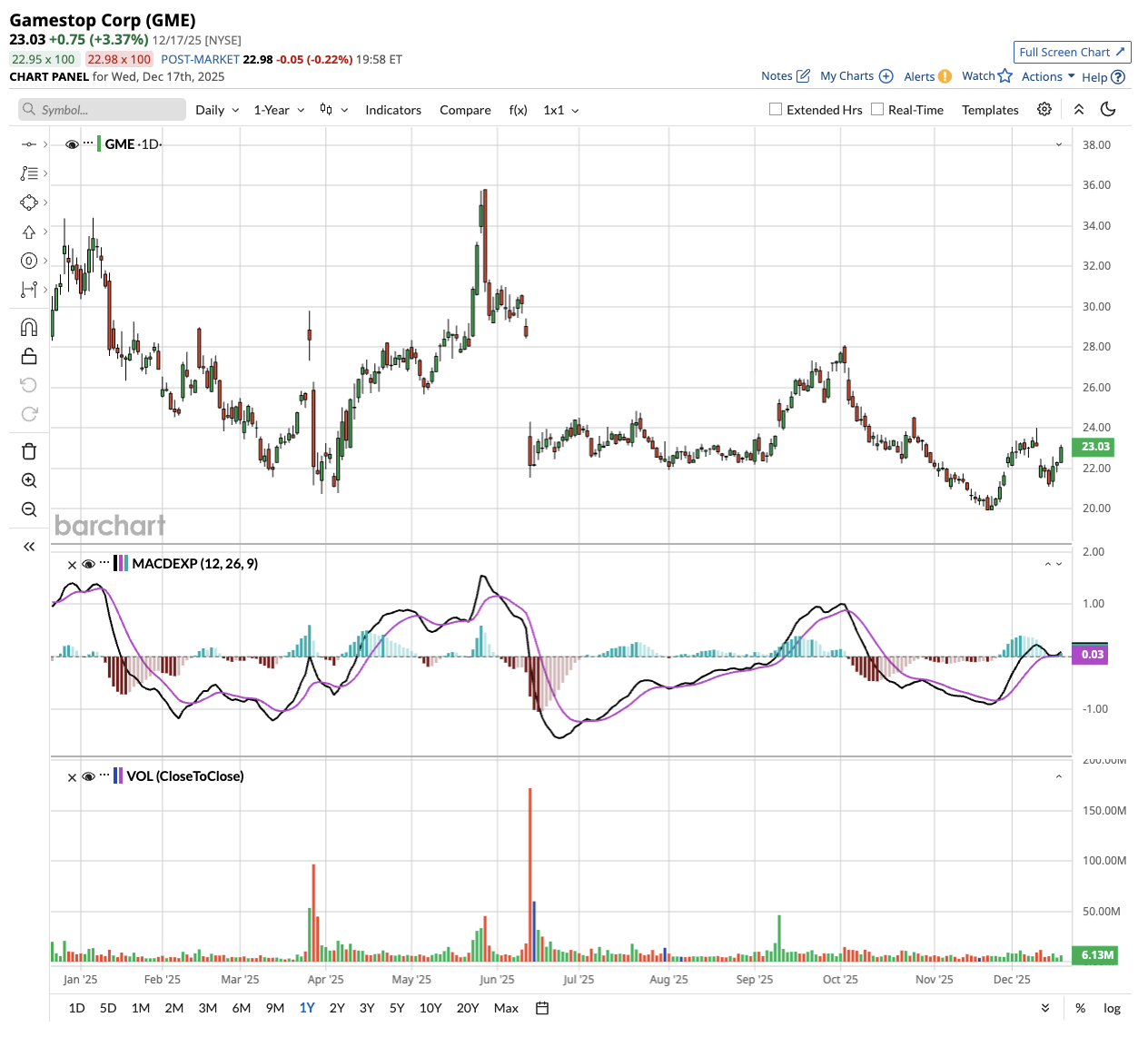Switch to dark mode with moon icon
This screenshot has width=1148, height=1037.
(1108, 109)
